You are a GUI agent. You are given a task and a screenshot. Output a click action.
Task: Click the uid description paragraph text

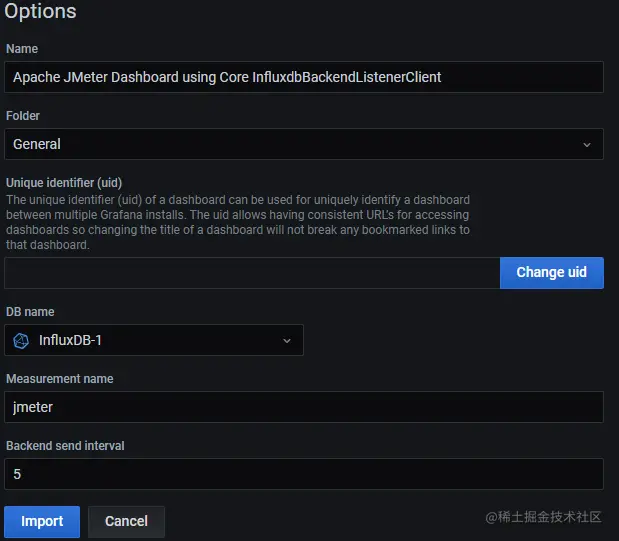click(x=238, y=222)
